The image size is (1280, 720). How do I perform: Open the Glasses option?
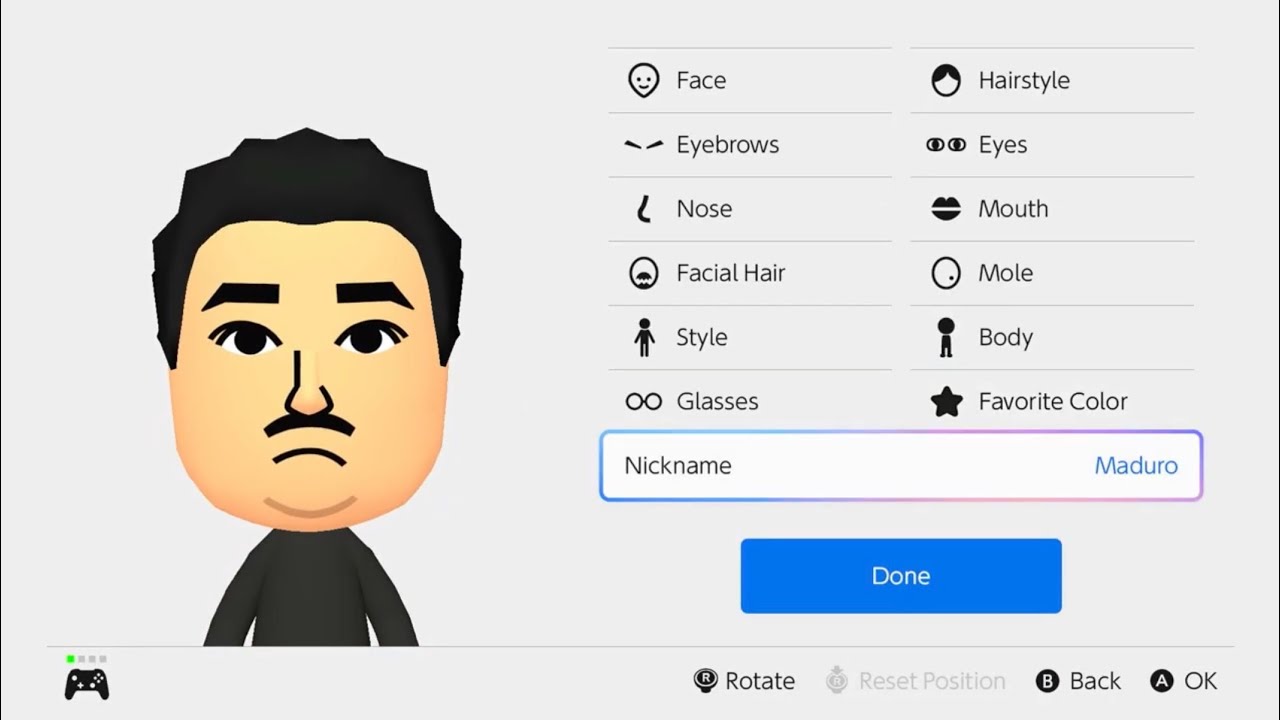point(750,401)
